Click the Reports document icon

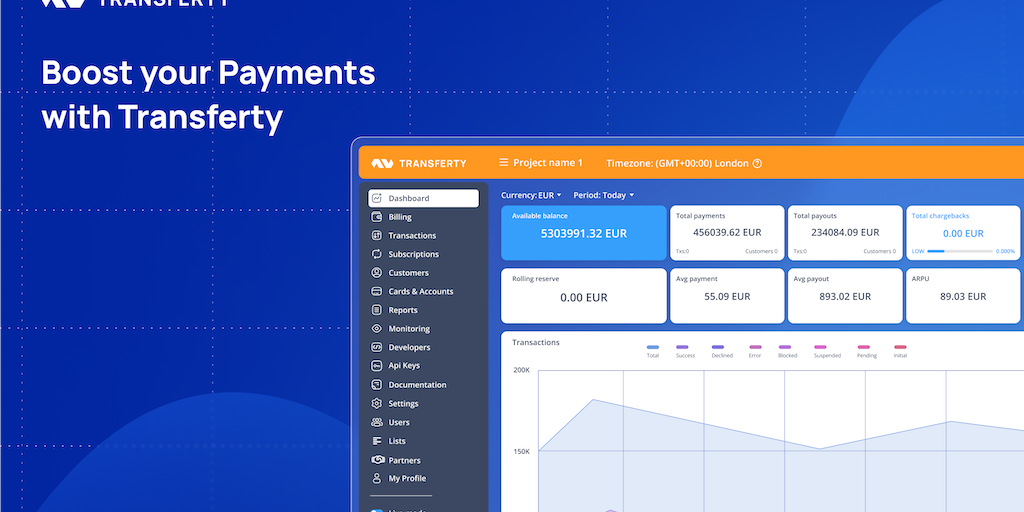point(376,310)
